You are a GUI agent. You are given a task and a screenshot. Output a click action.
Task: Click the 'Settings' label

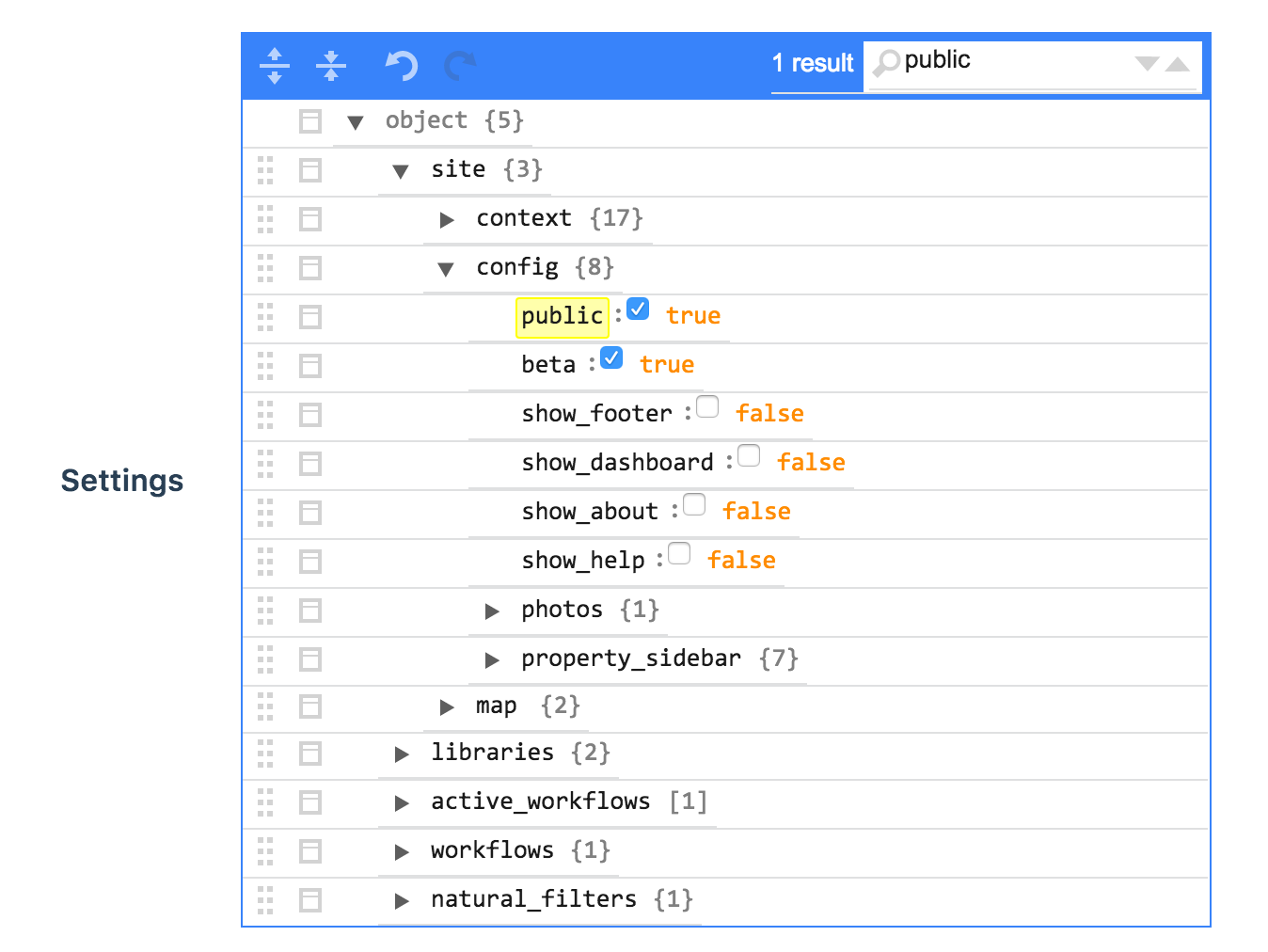click(122, 481)
